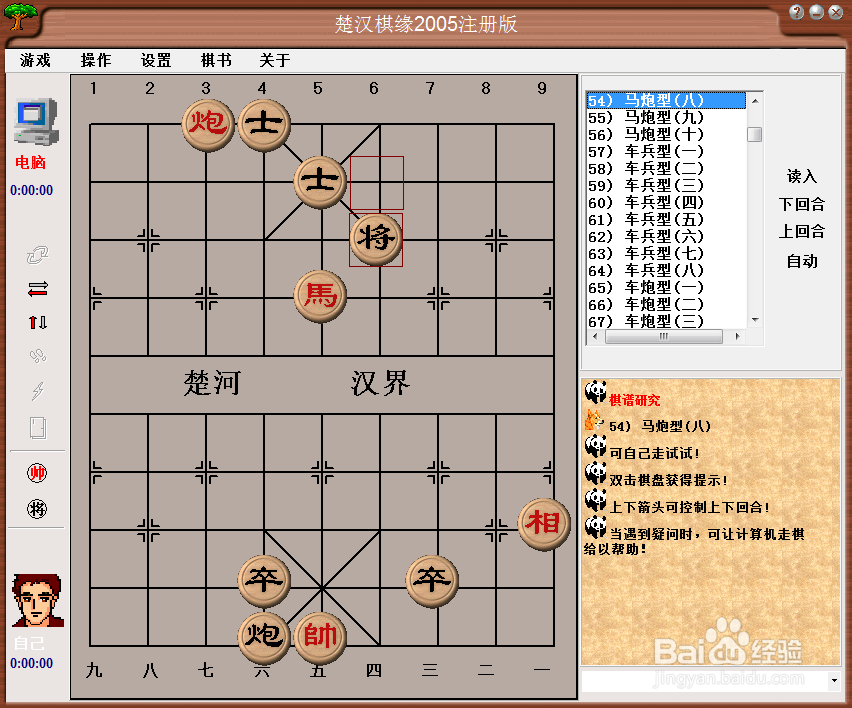Screen dimensions: 852x708
Task: Open the 关于 menu
Action: tap(274, 60)
